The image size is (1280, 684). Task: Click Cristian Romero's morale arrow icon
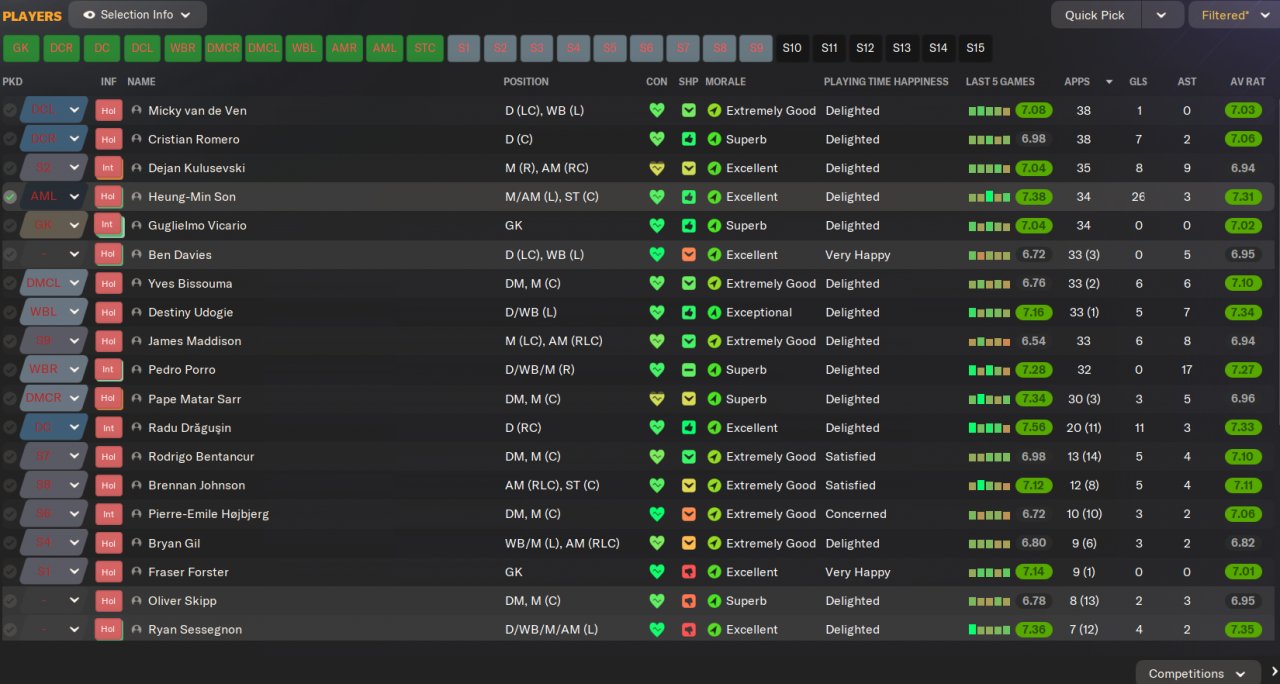714,139
